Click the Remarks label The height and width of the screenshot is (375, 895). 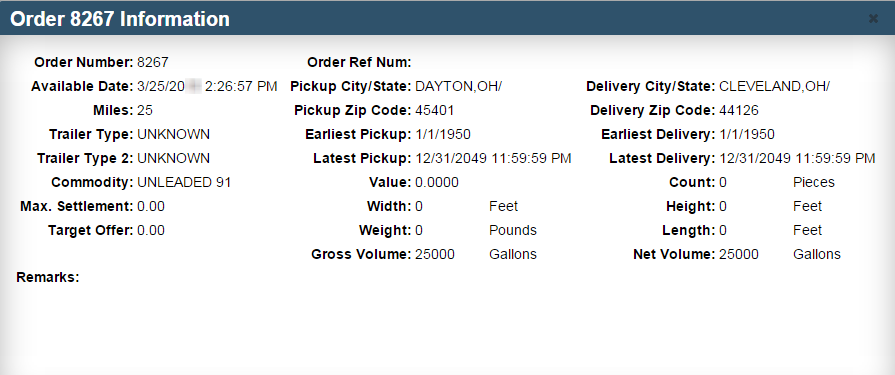tap(48, 277)
